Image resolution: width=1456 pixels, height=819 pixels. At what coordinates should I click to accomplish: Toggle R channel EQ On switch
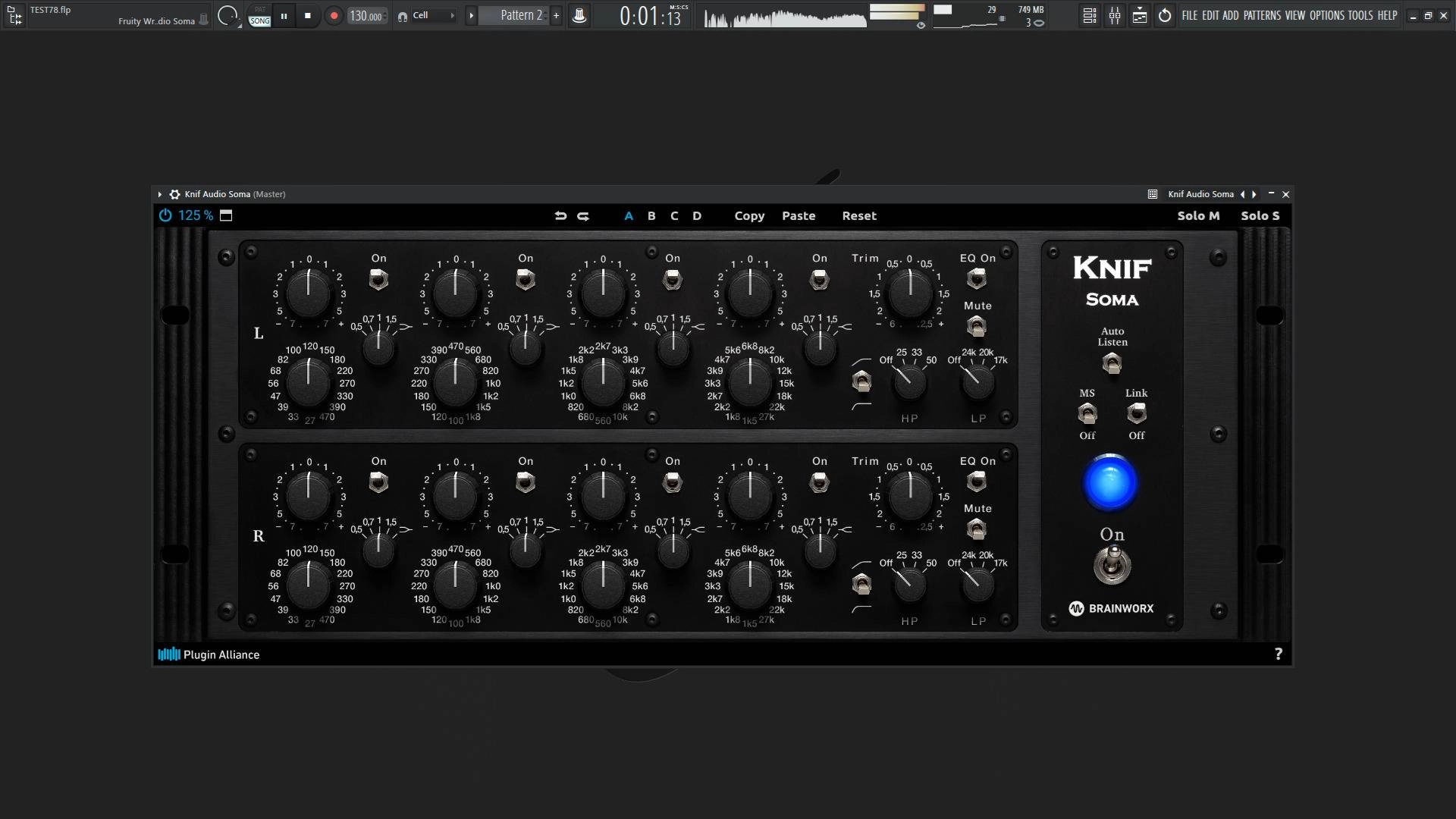click(977, 481)
